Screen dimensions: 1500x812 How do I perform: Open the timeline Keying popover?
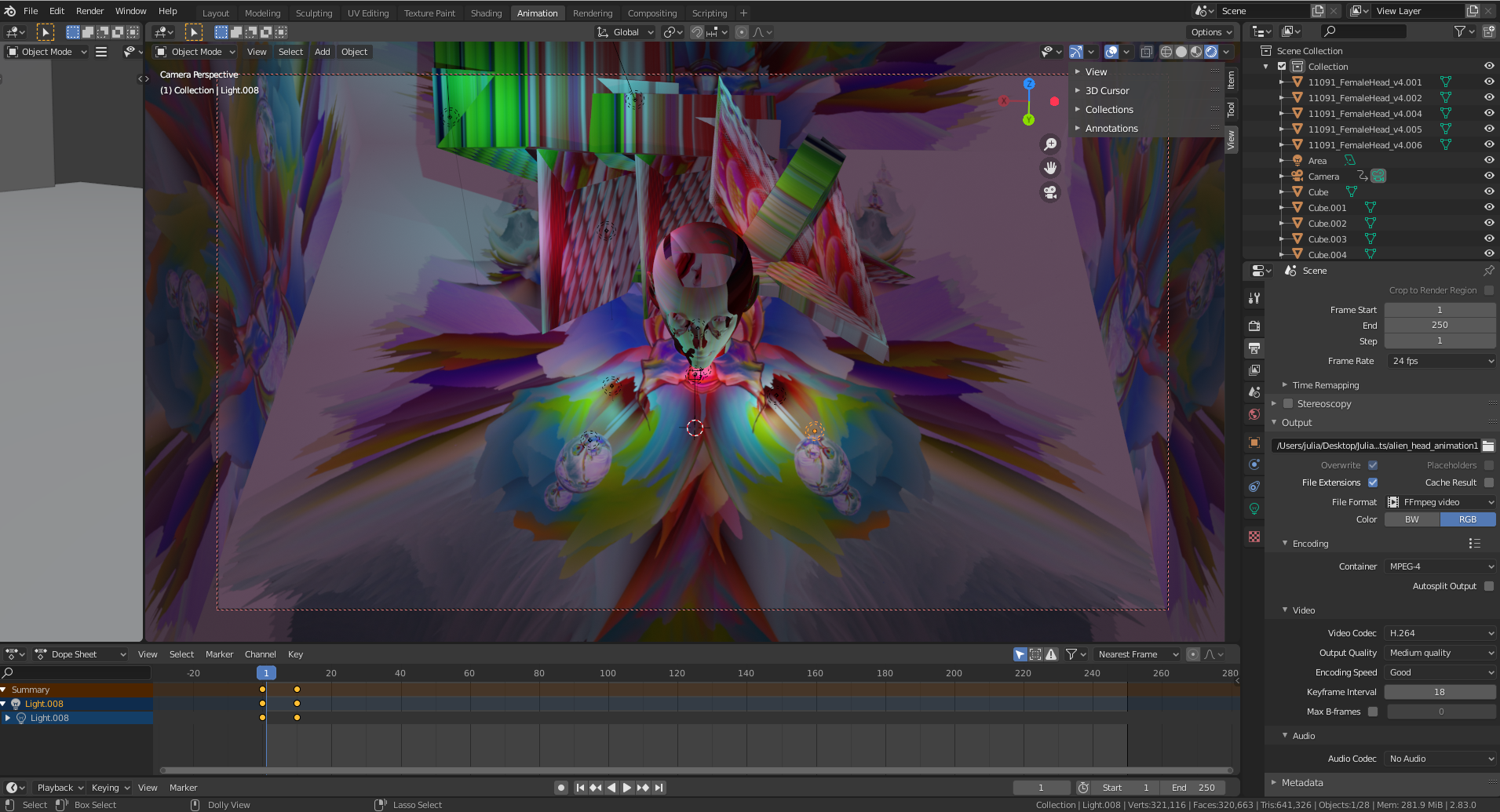[x=110, y=788]
